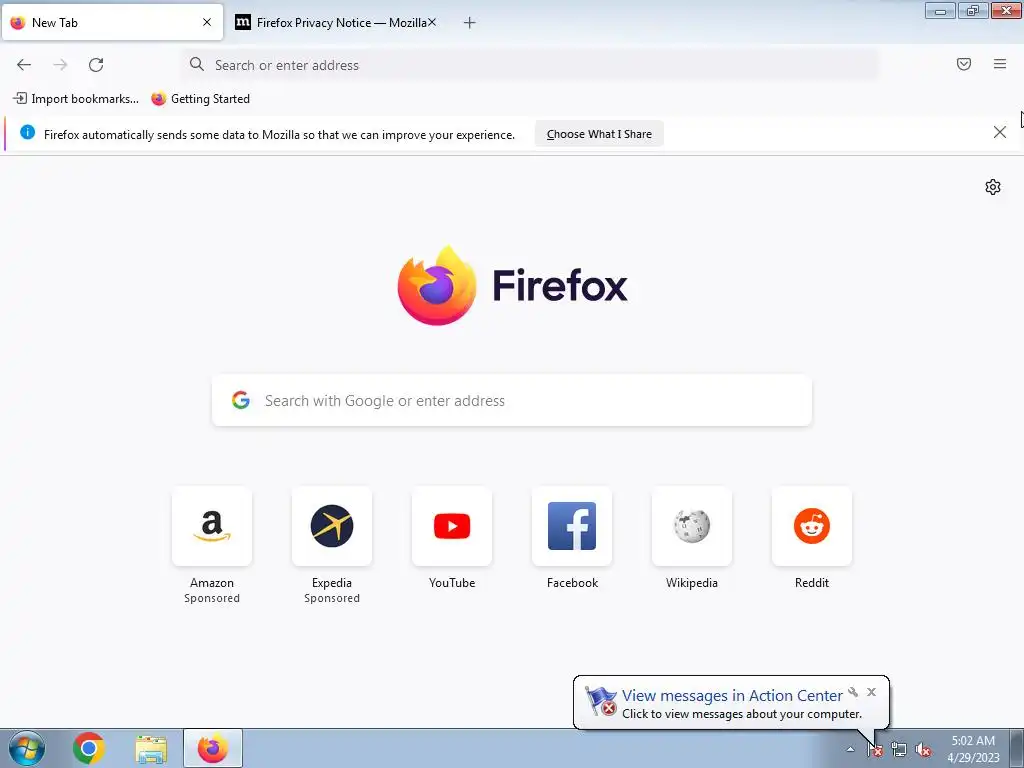1024x768 pixels.
Task: Reload the current page
Action: tap(96, 65)
